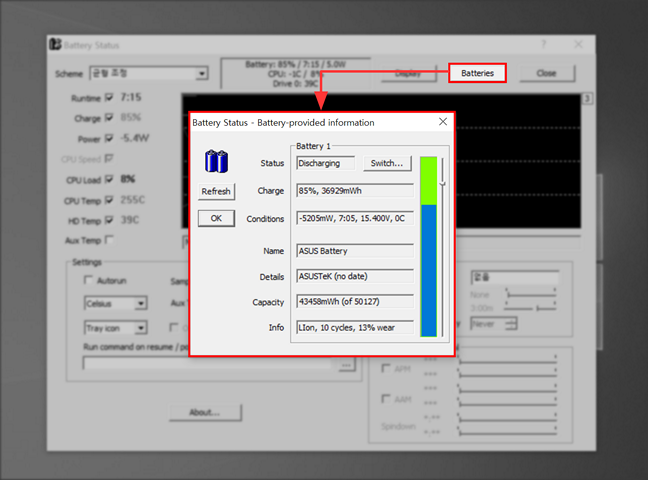The image size is (648, 480).
Task: Refresh the battery information
Action: tap(216, 191)
